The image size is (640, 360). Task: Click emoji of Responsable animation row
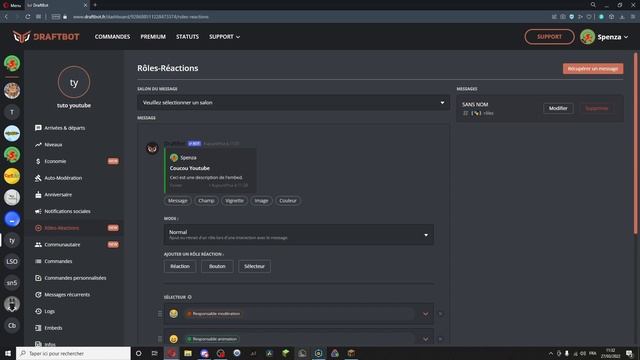[x=173, y=339]
